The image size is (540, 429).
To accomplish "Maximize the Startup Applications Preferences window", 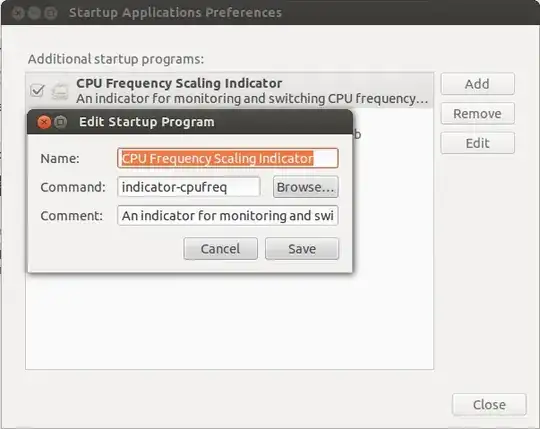I will click(x=51, y=13).
